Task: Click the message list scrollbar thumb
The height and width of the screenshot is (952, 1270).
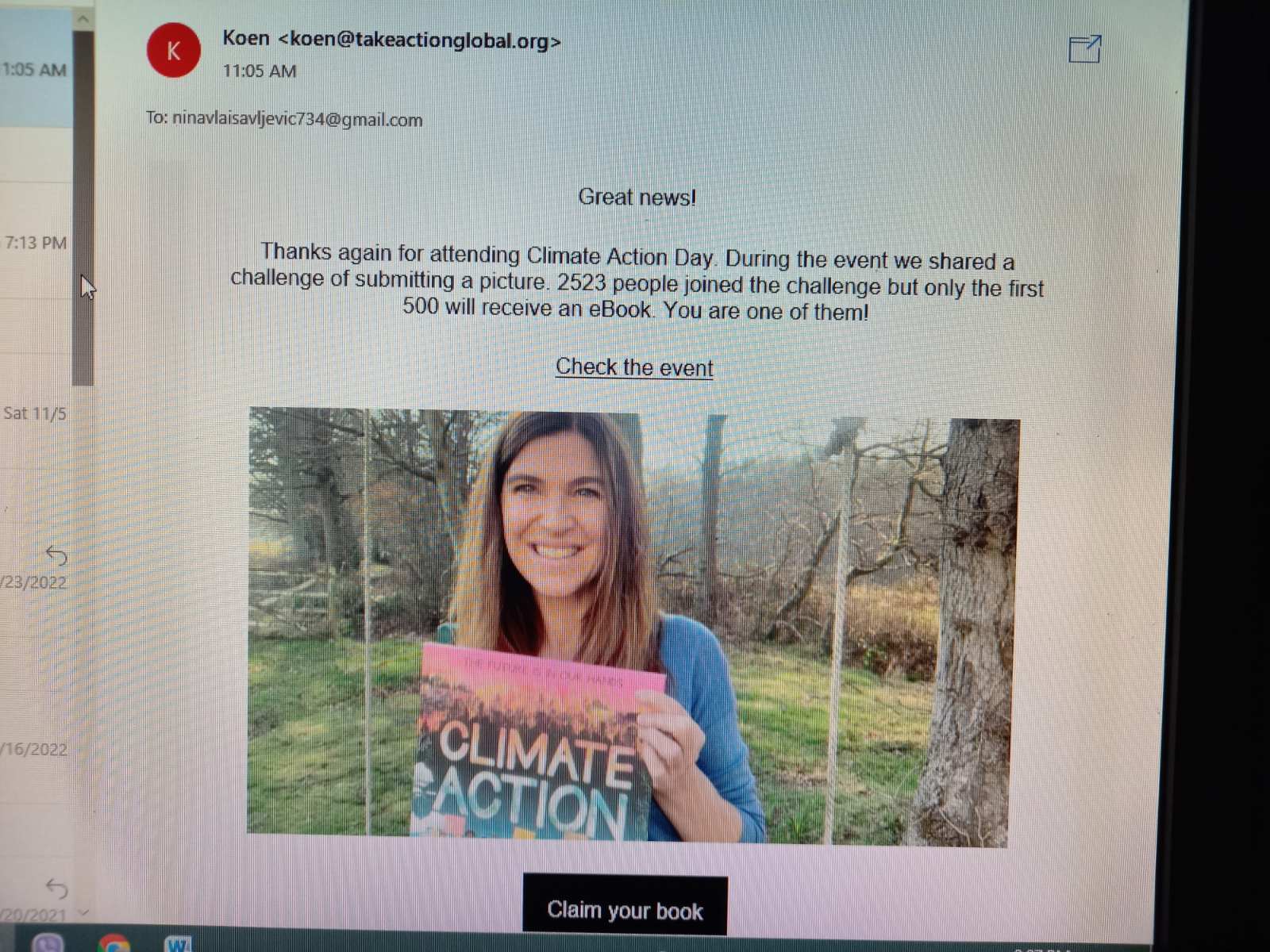Action: (x=83, y=208)
